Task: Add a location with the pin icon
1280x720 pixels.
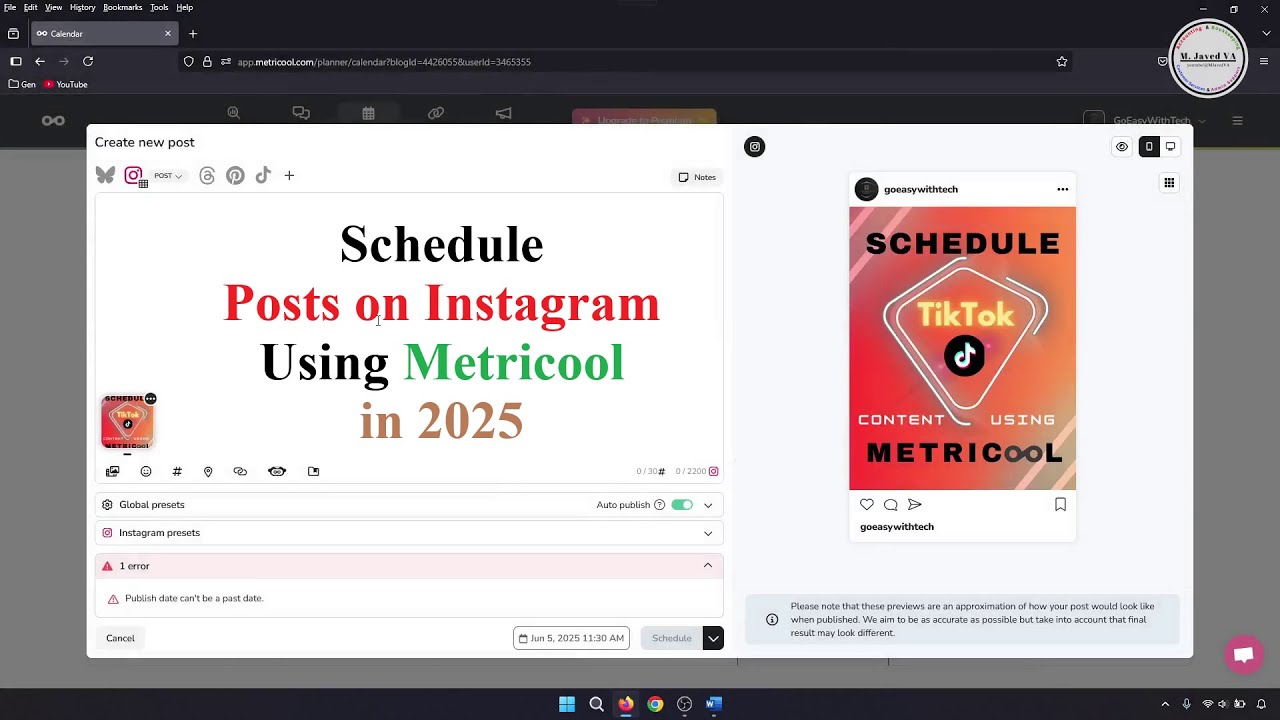Action: click(x=208, y=471)
